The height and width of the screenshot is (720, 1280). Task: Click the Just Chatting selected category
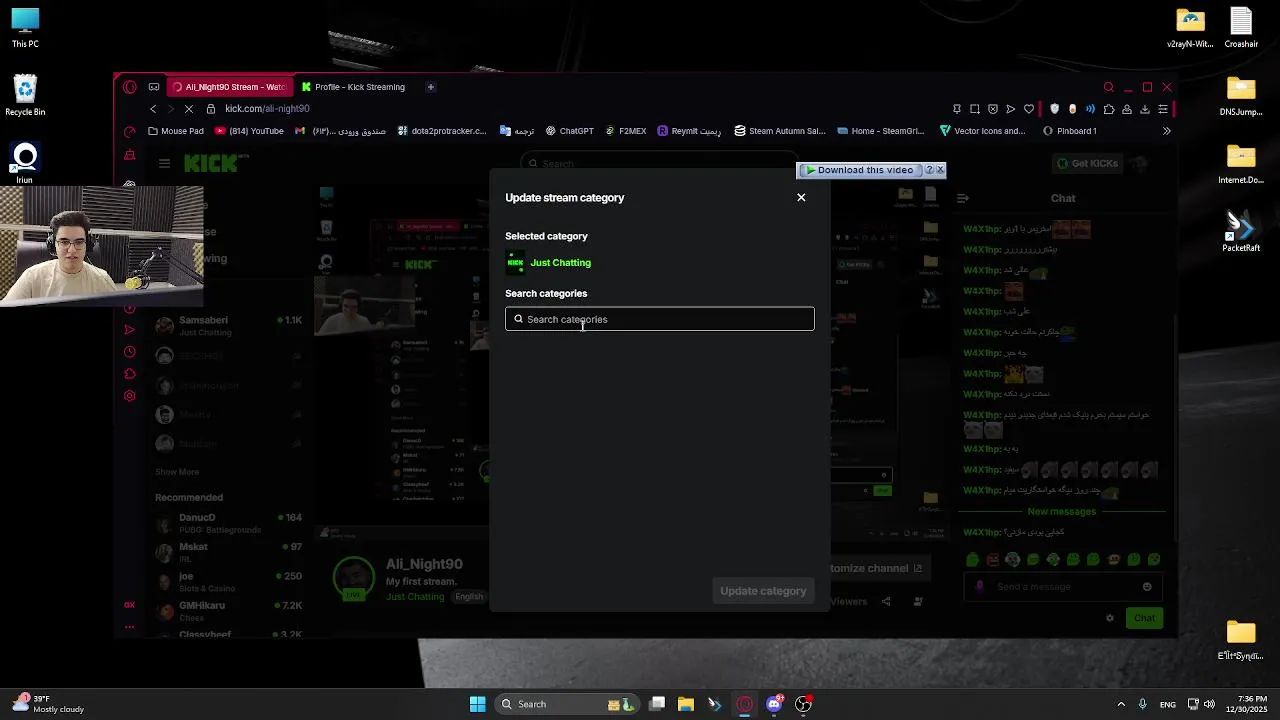click(548, 263)
